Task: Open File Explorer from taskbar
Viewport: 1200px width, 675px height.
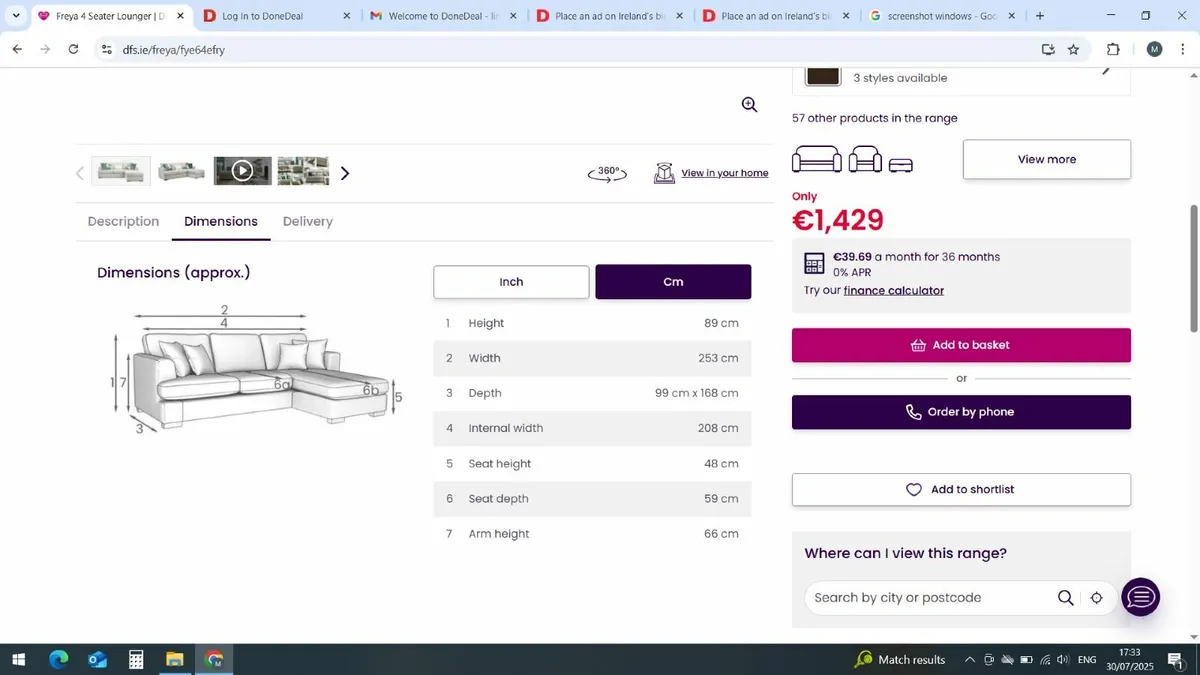Action: click(175, 659)
